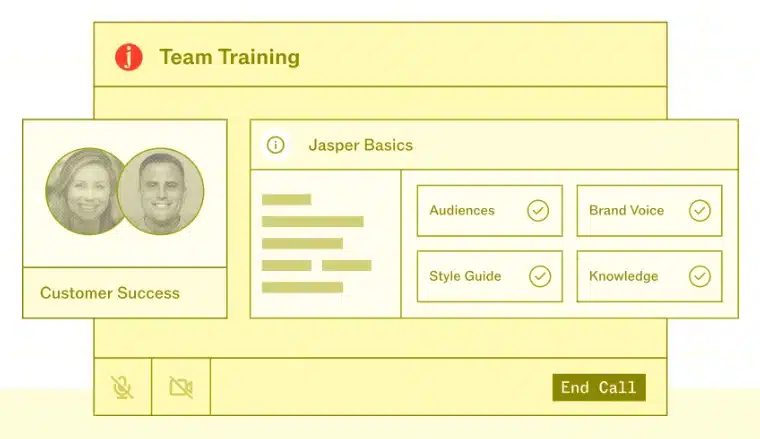Toggle the Knowledge checkmark

click(x=699, y=276)
